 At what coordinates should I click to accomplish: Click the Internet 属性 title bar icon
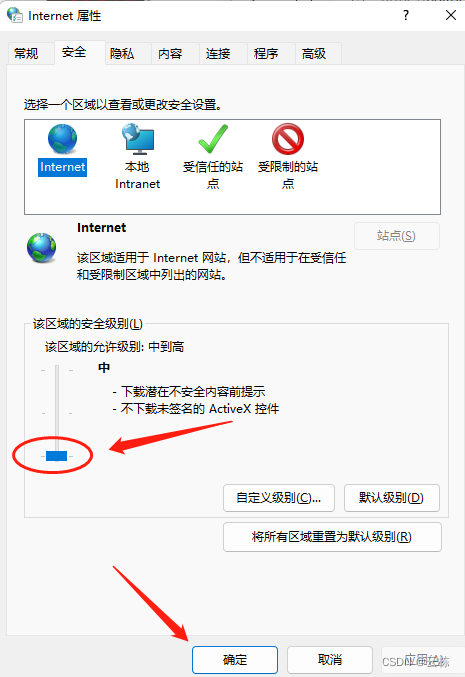(x=15, y=15)
